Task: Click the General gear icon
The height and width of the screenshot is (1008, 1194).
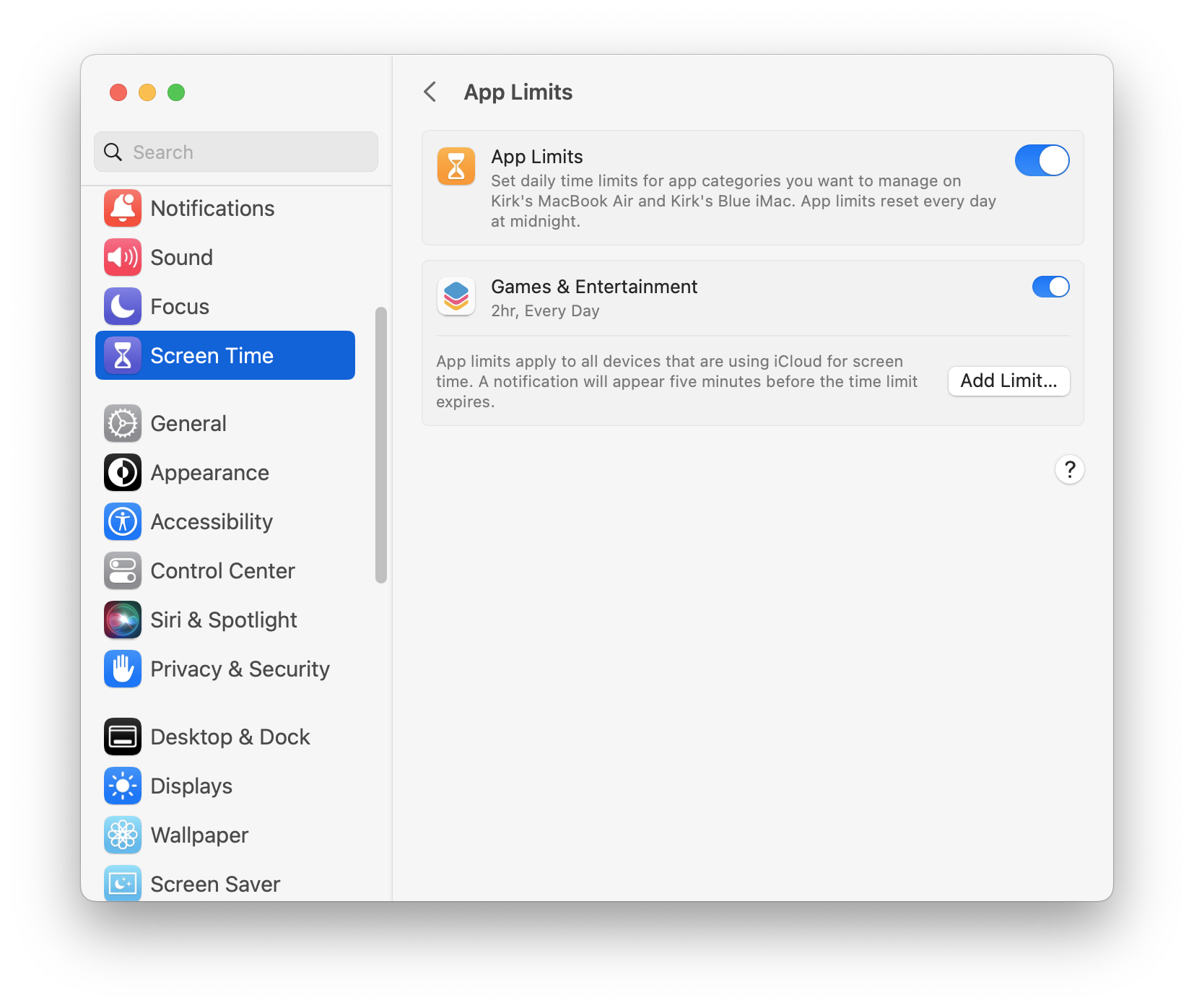Action: coord(123,424)
